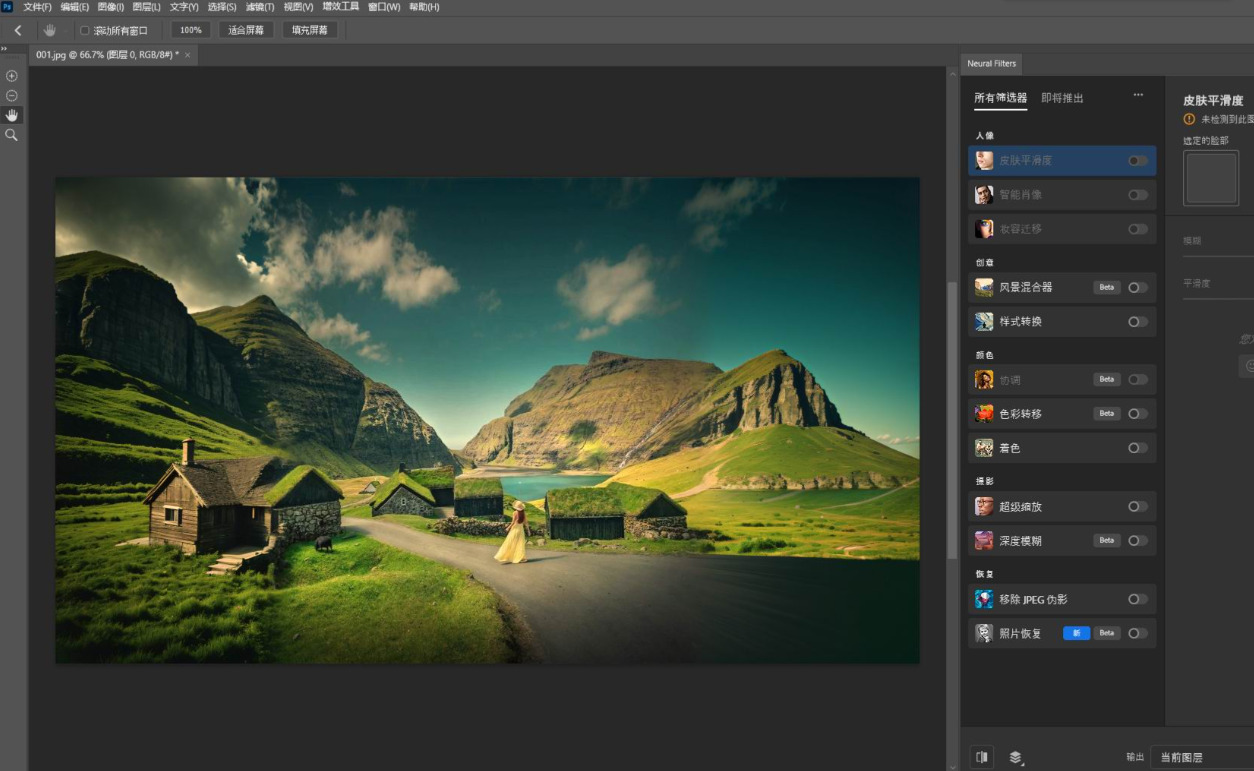The width and height of the screenshot is (1254, 771).
Task: Turn on the 样式转换 switch
Action: [x=1138, y=322]
